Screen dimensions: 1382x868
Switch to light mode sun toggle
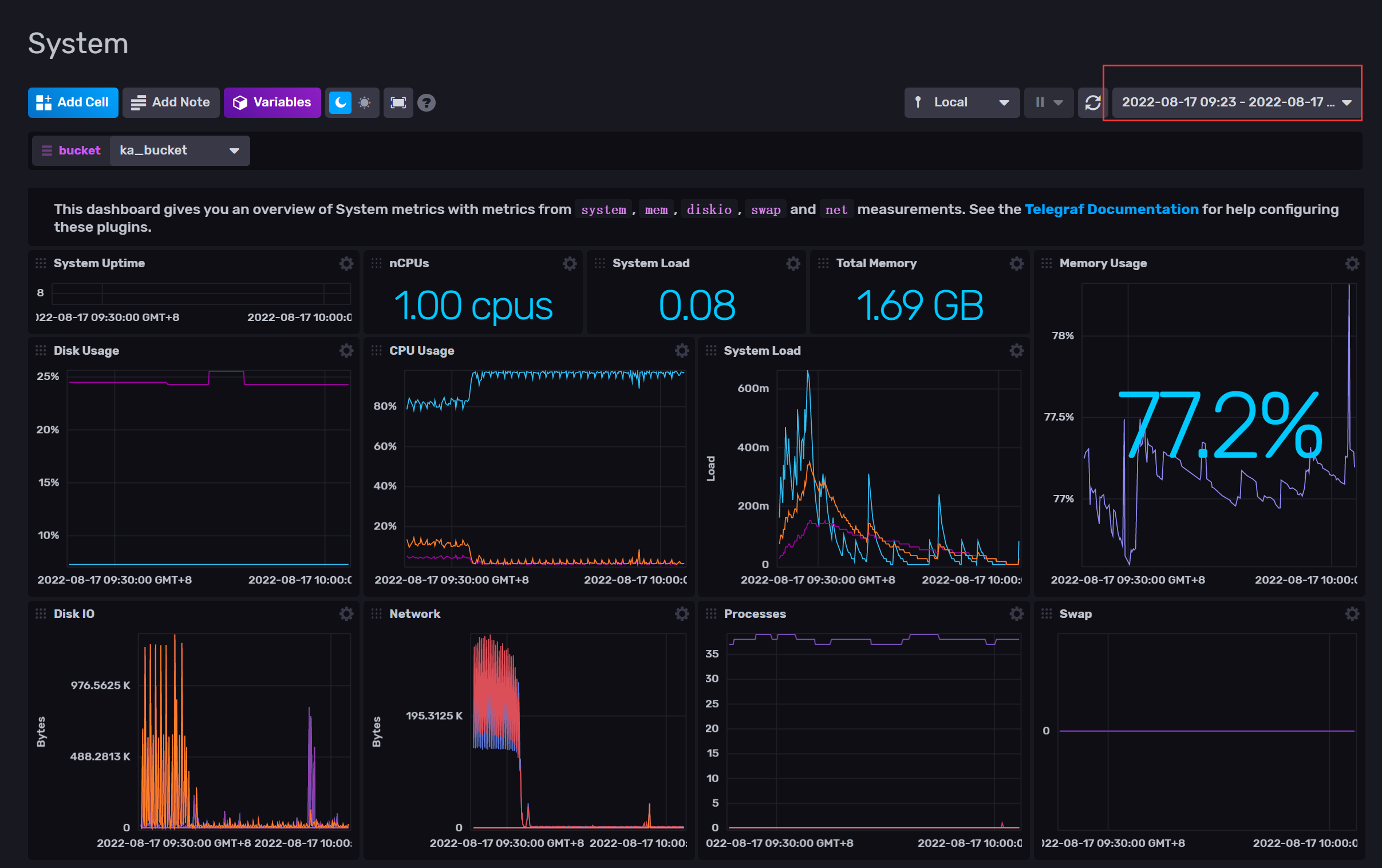pyautogui.click(x=365, y=102)
